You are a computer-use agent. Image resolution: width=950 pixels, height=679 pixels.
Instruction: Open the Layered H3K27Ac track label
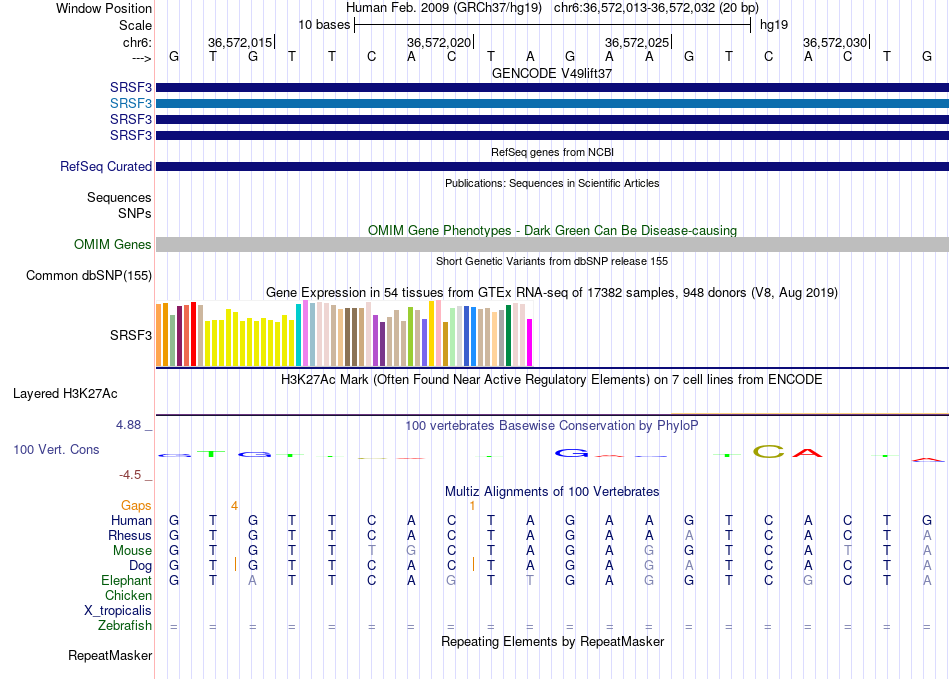(x=65, y=394)
